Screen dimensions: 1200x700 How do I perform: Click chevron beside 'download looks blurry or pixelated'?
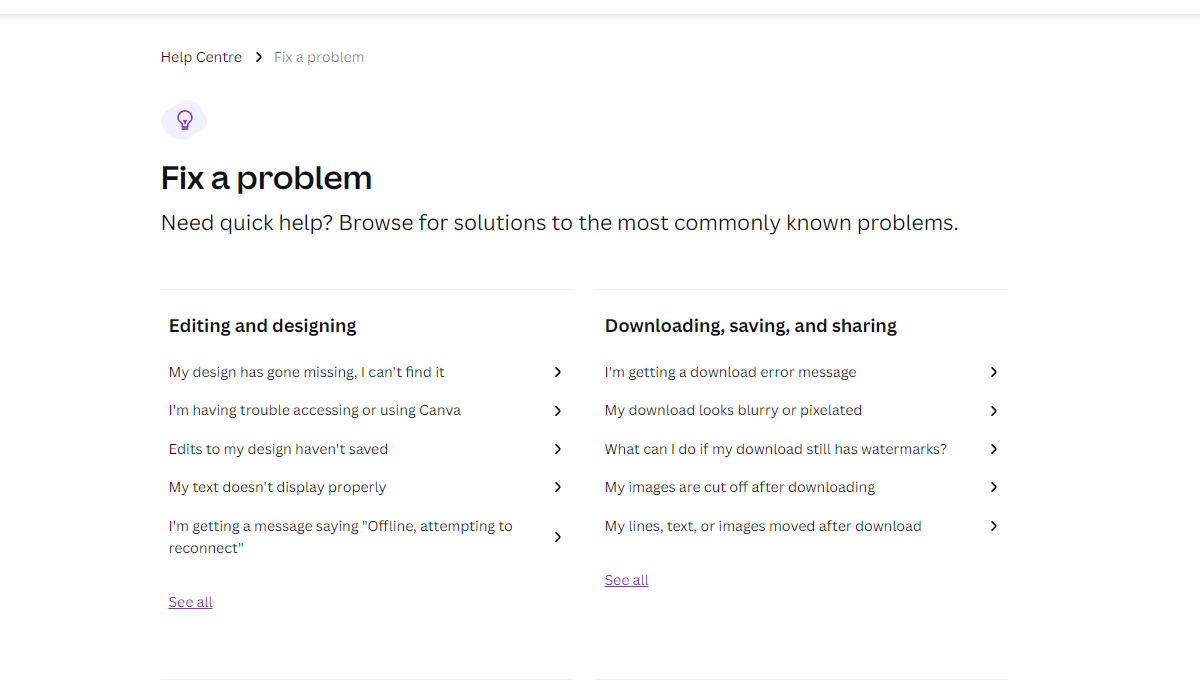(994, 411)
